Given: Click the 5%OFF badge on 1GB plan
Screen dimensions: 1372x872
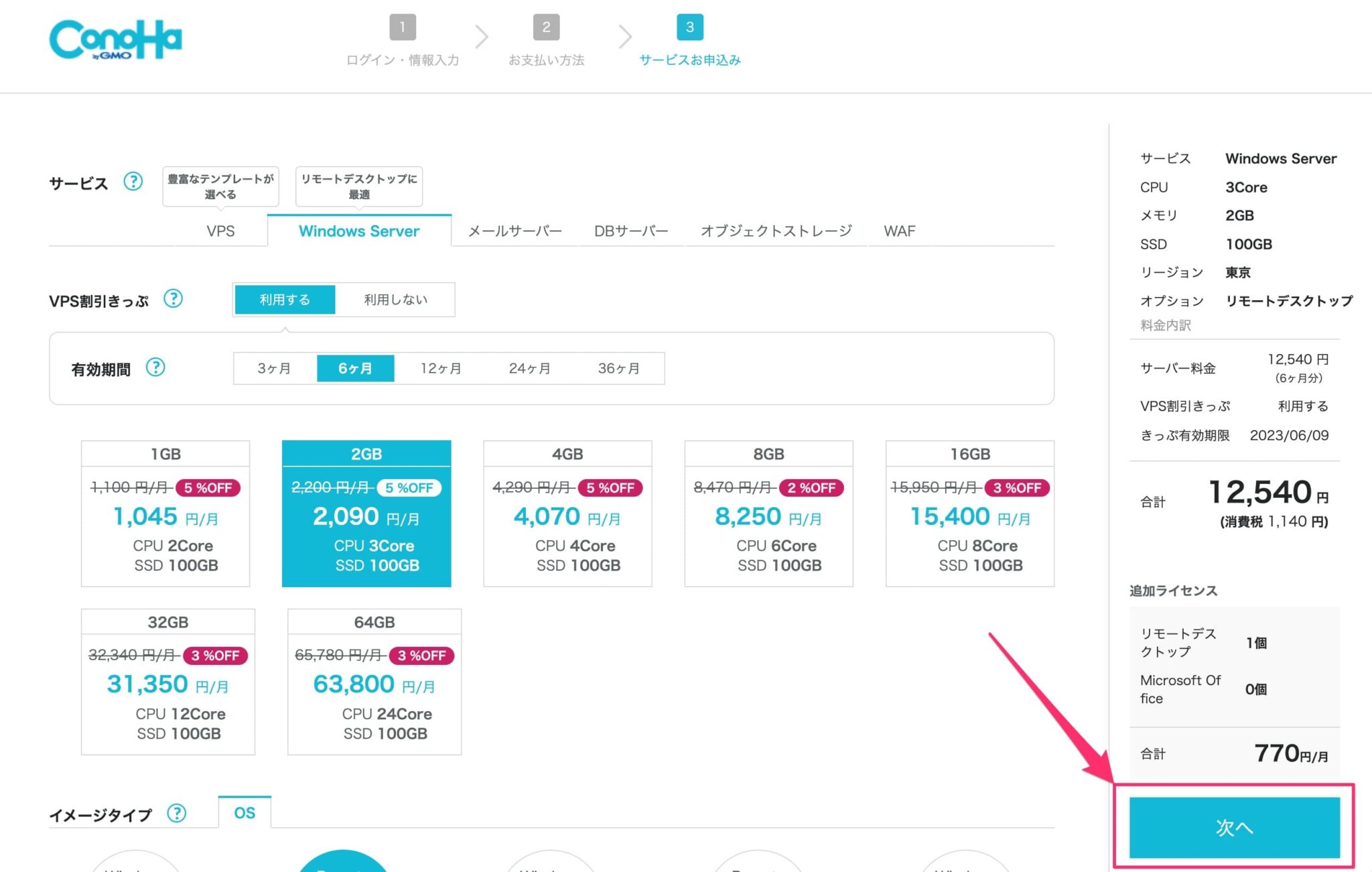Looking at the screenshot, I should pos(208,488).
